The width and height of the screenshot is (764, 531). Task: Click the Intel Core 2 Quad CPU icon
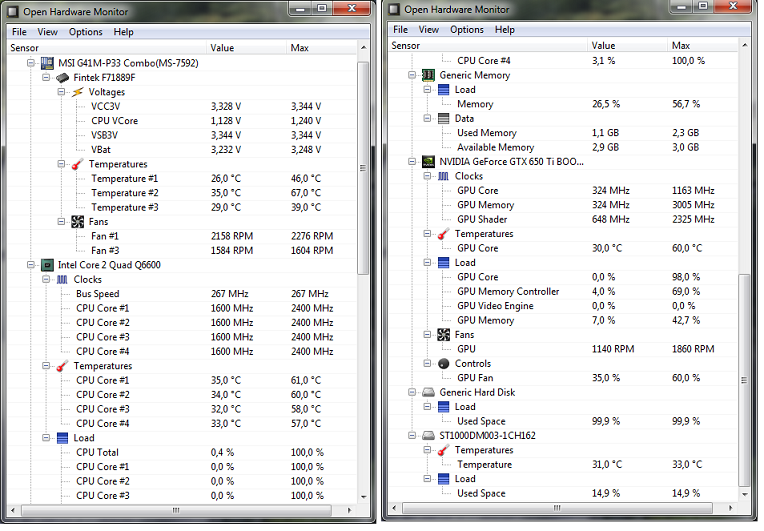point(47,265)
